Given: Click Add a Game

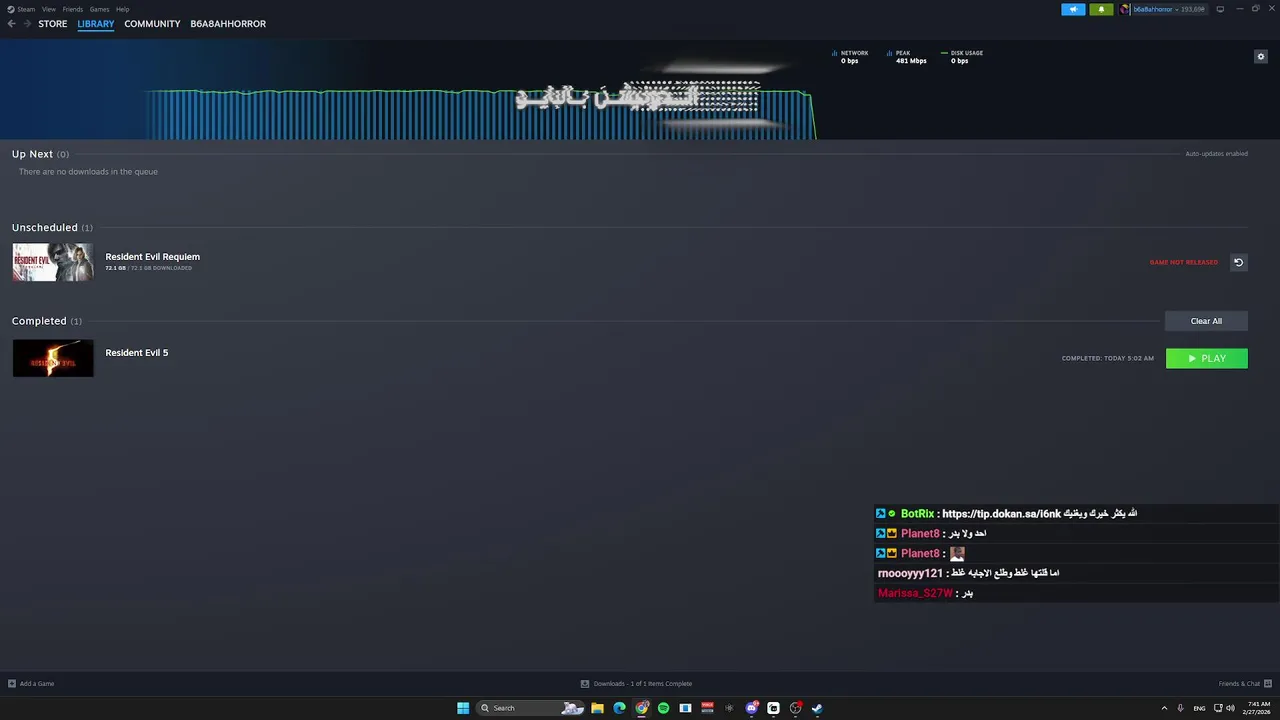Looking at the screenshot, I should pos(31,684).
